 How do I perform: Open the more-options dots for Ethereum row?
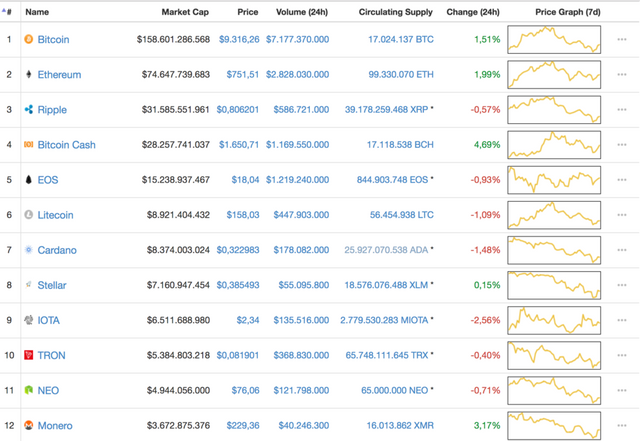click(x=622, y=74)
